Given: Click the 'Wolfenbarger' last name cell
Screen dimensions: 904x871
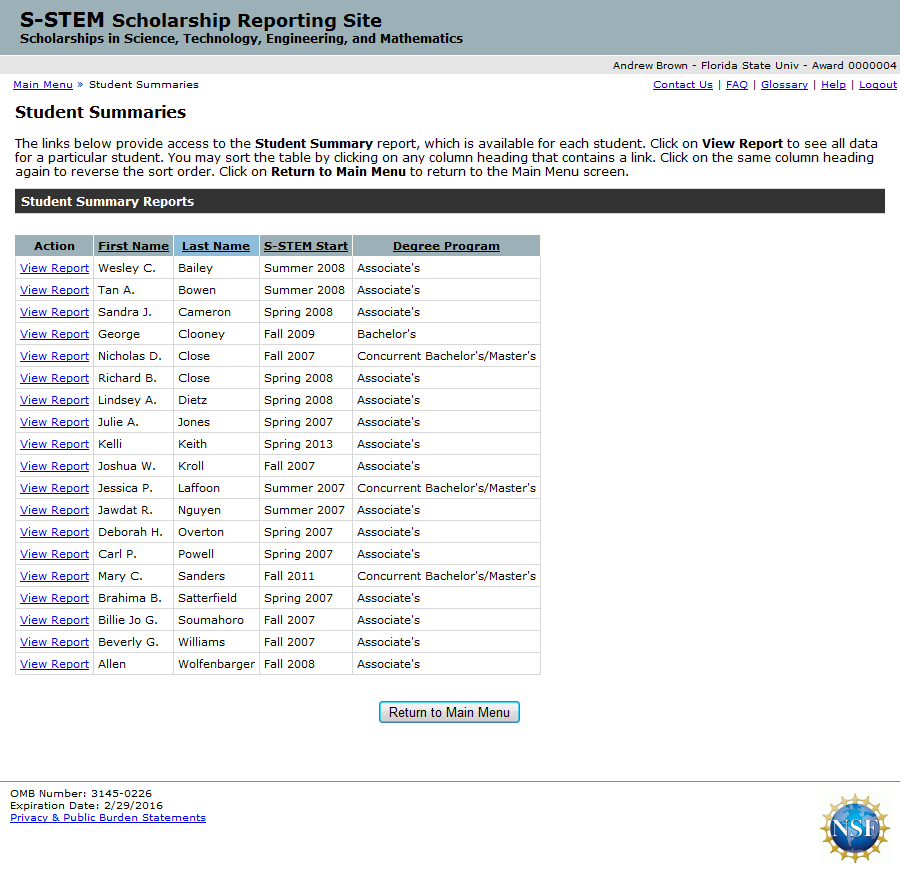Looking at the screenshot, I should 216,664.
